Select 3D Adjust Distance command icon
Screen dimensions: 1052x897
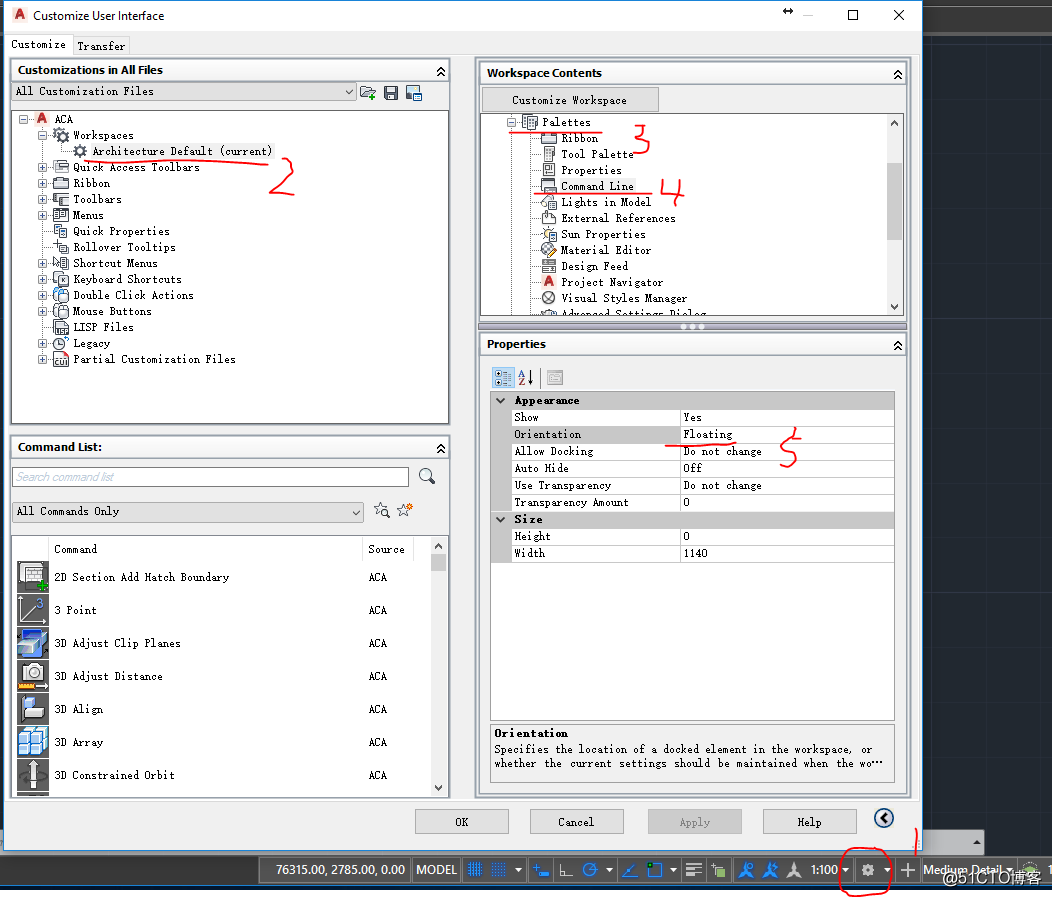pos(33,676)
